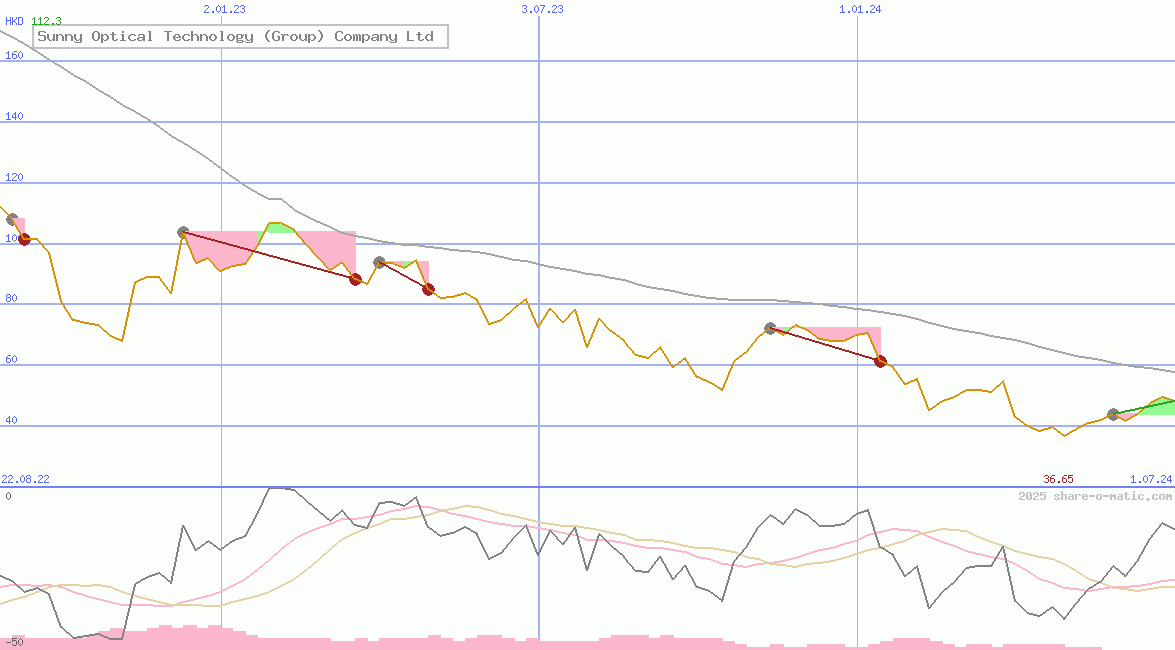
Task: Click the red marker at the chart's left edge
Action: point(24,239)
